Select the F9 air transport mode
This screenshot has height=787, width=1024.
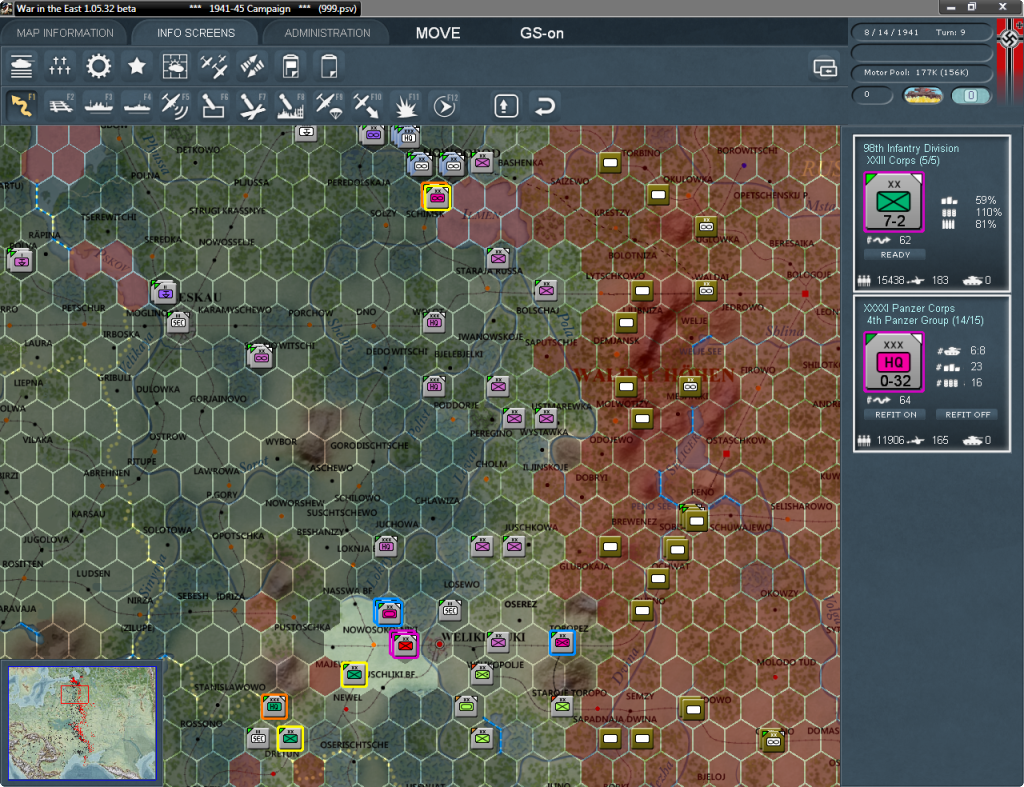[329, 105]
